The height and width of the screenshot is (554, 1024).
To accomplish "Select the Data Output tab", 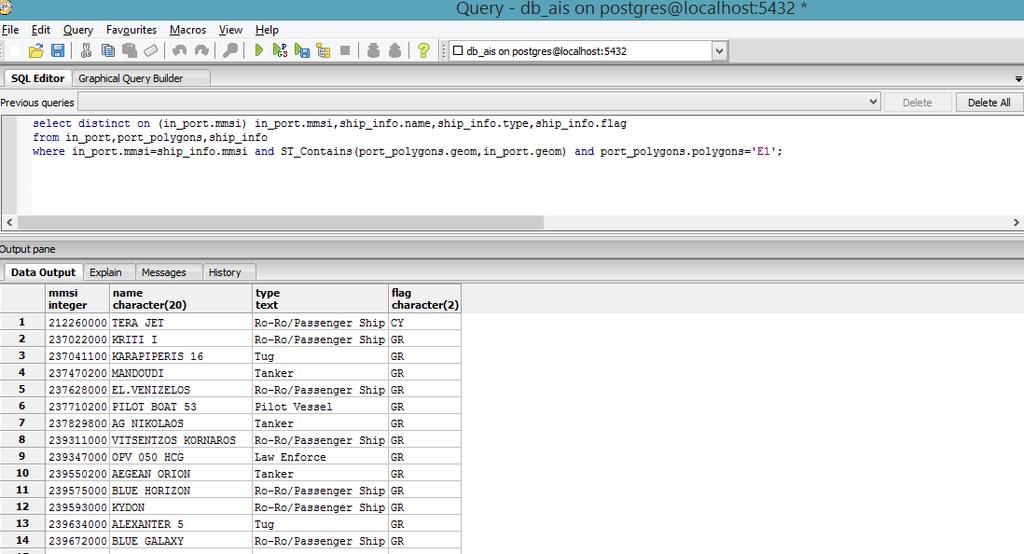I will (43, 272).
